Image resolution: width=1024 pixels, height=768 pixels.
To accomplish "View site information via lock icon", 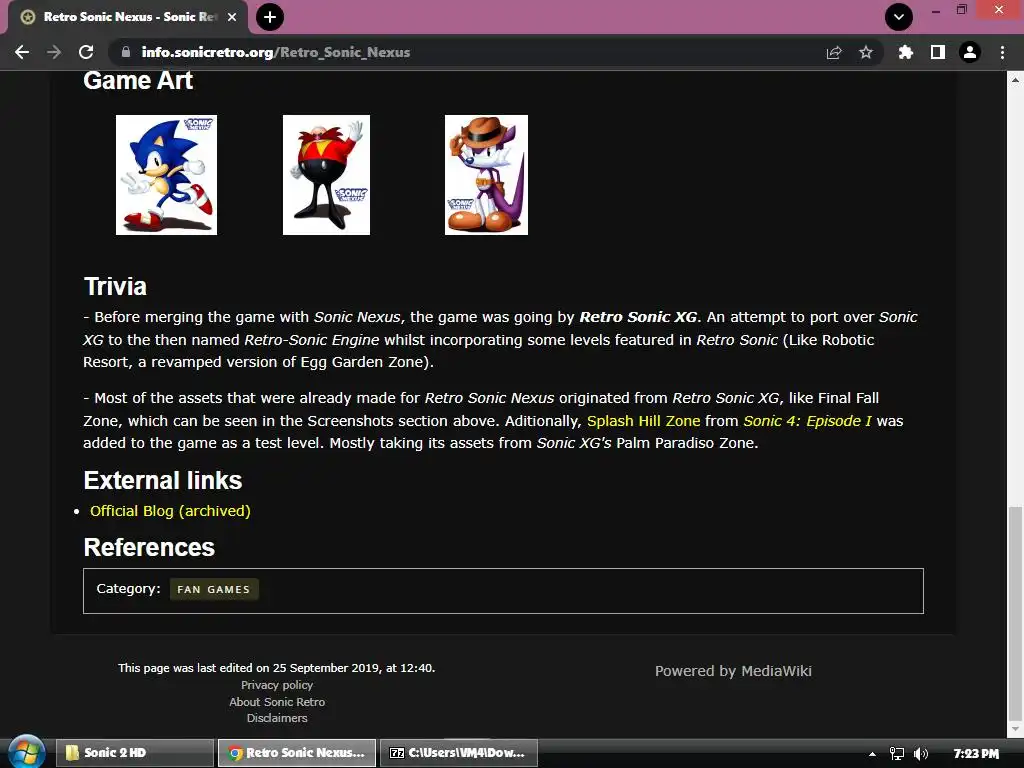I will tap(126, 52).
